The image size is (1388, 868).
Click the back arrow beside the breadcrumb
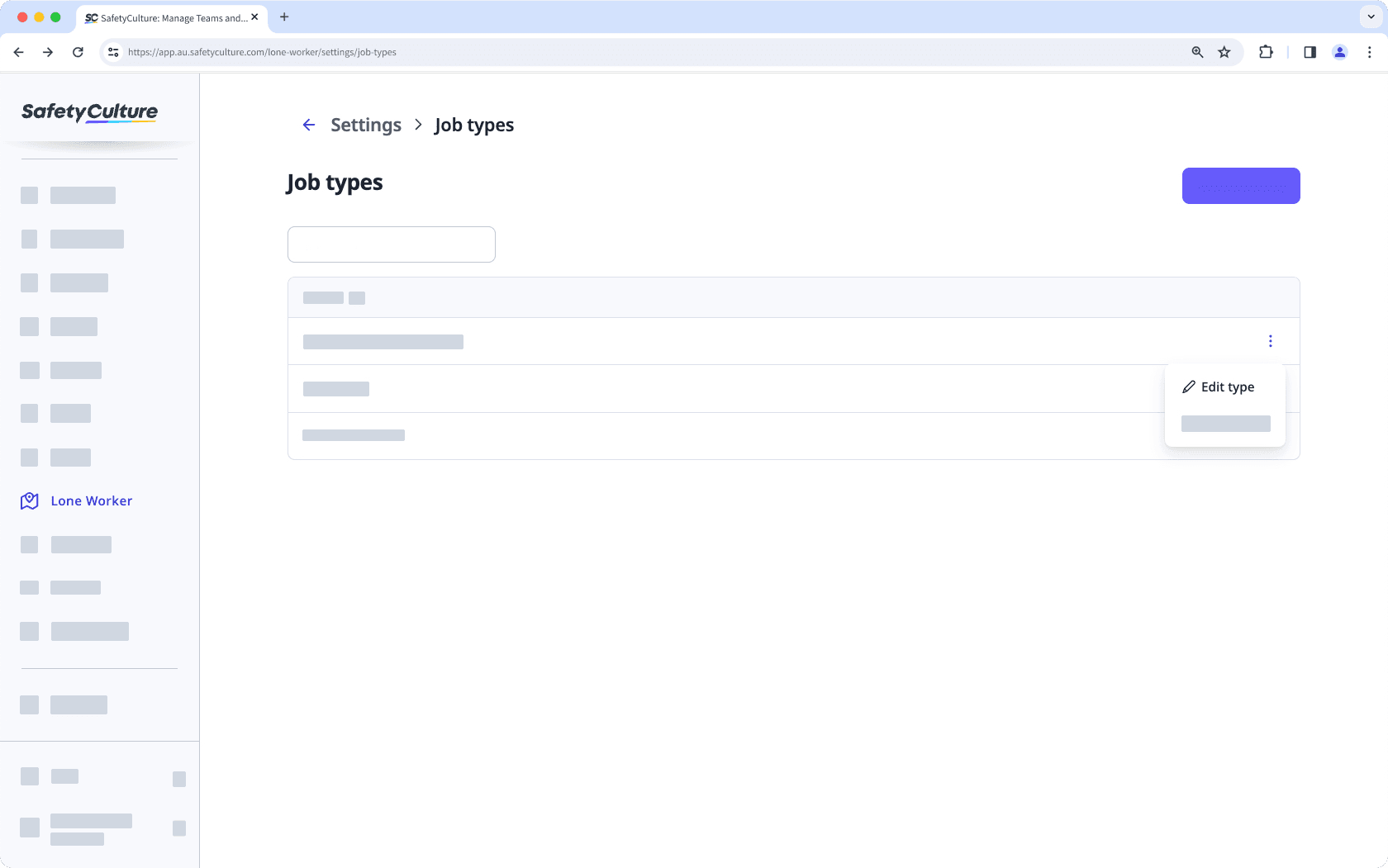coord(308,125)
